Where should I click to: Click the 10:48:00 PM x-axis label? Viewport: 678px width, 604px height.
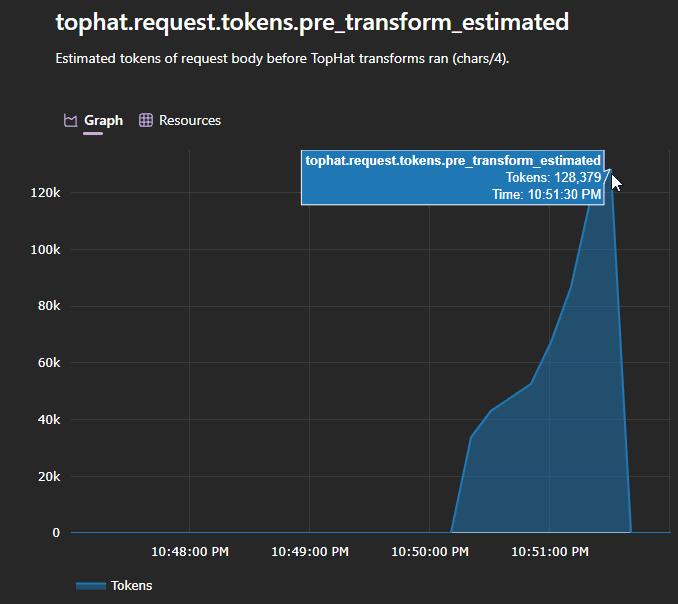[x=189, y=551]
